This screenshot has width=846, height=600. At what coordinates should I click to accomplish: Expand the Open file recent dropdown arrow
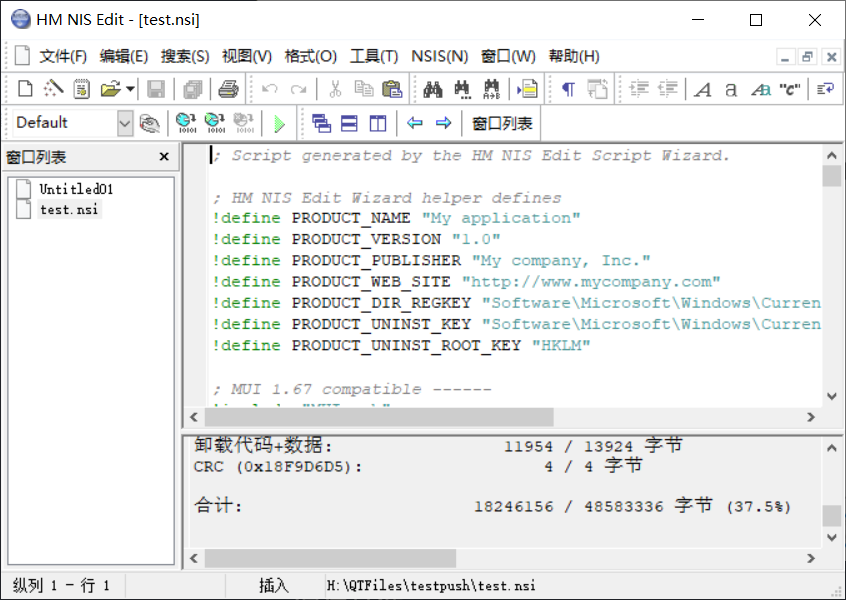(x=129, y=88)
